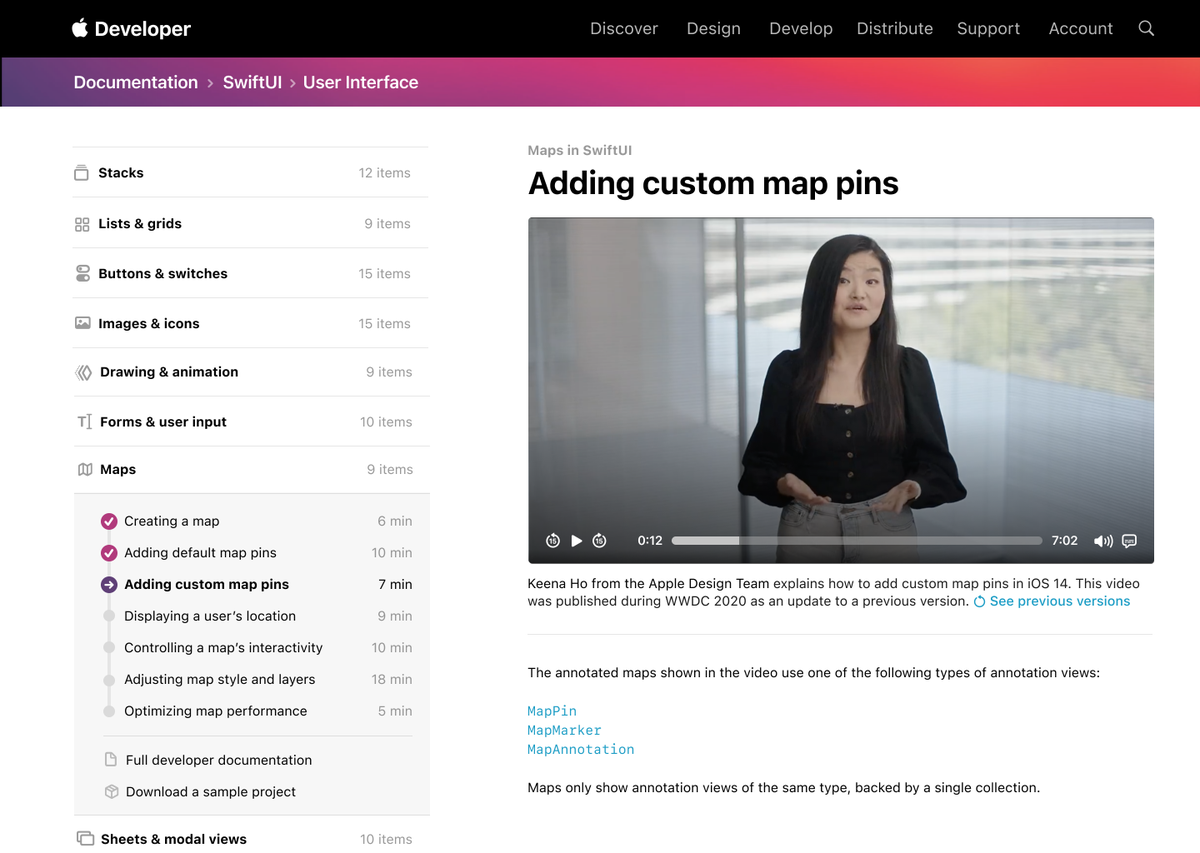Viewport: 1200px width, 853px height.
Task: Open Controlling a map's interactivity lesson
Action: (223, 648)
